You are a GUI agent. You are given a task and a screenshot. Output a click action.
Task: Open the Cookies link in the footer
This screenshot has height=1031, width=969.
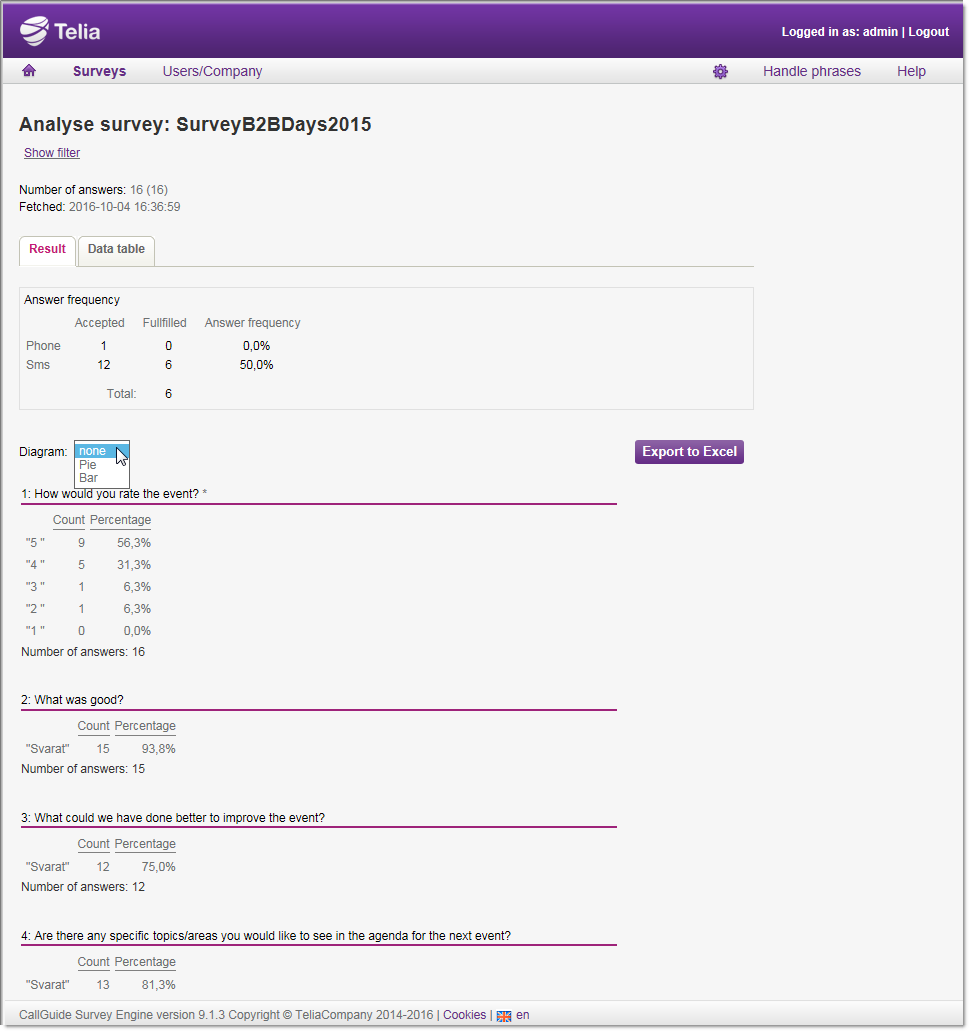(x=464, y=1015)
